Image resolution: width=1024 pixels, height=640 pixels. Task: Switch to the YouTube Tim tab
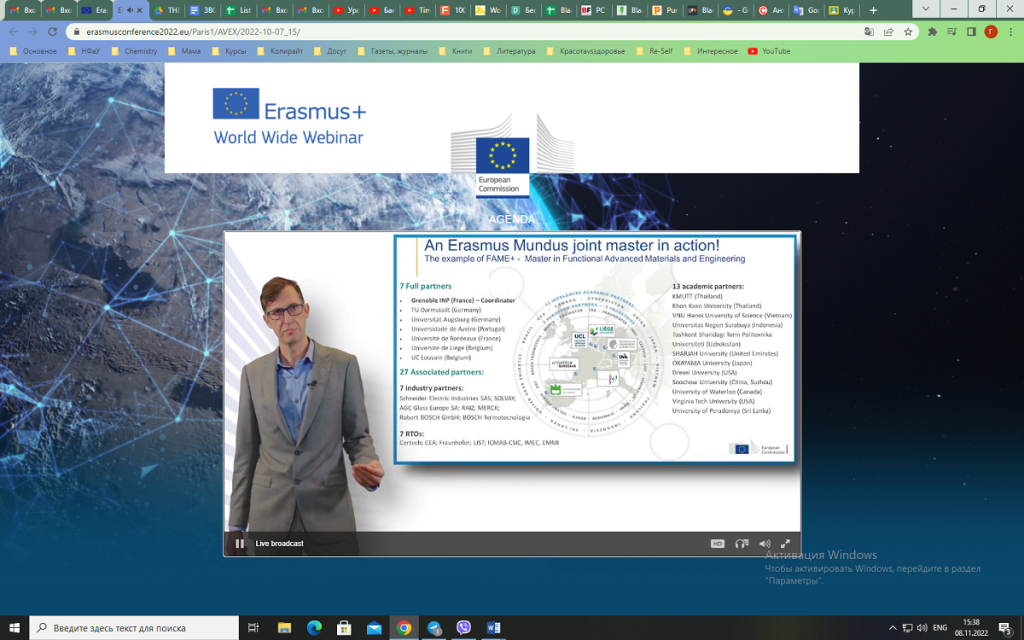(x=418, y=10)
